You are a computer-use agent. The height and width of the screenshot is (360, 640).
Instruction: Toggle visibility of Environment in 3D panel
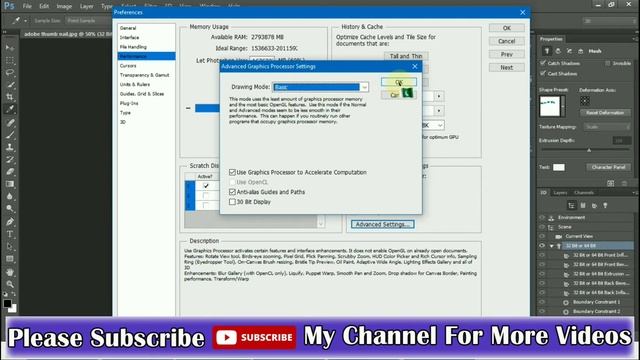coord(542,218)
